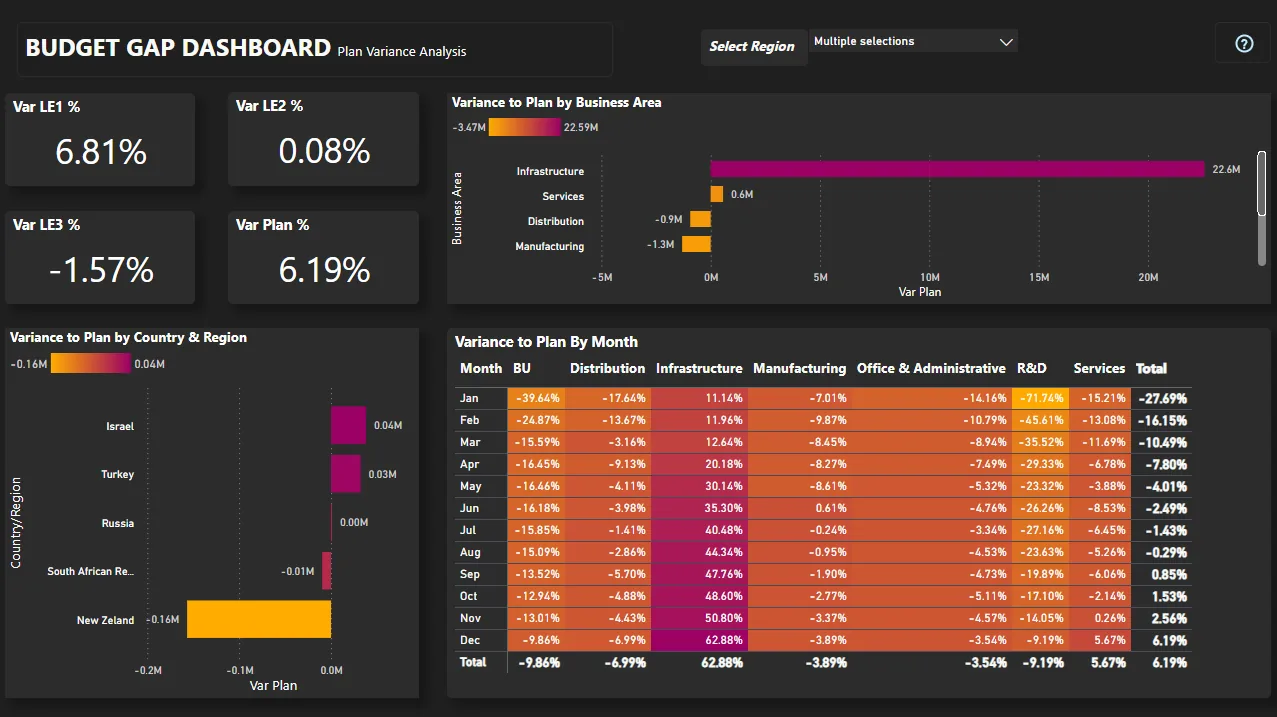Sort by the Infrastructure column header

699,368
